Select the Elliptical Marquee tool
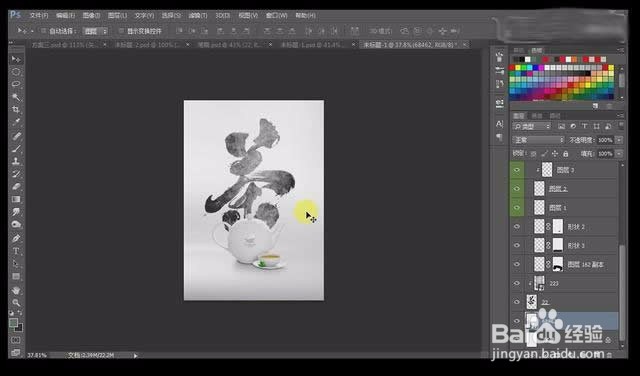640x376 pixels. [x=16, y=72]
